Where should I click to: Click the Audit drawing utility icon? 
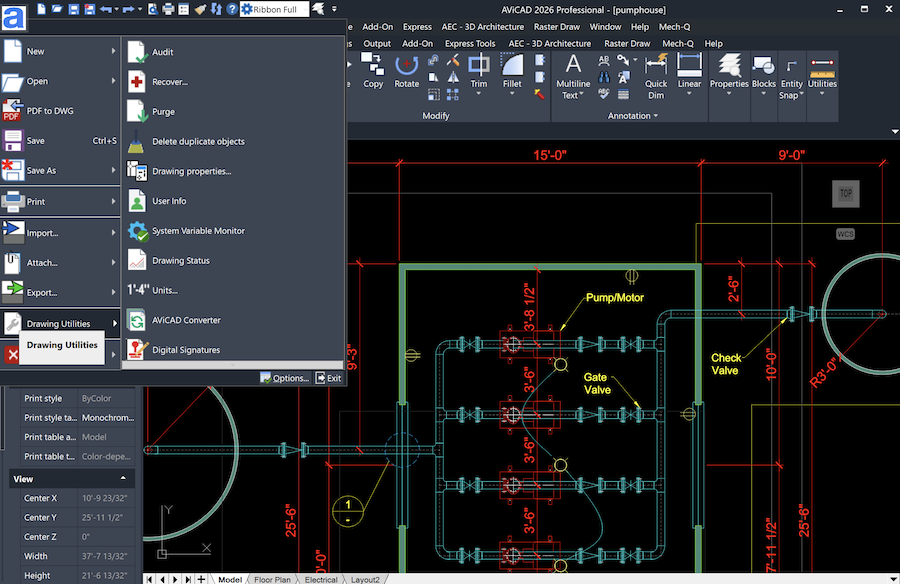click(137, 52)
